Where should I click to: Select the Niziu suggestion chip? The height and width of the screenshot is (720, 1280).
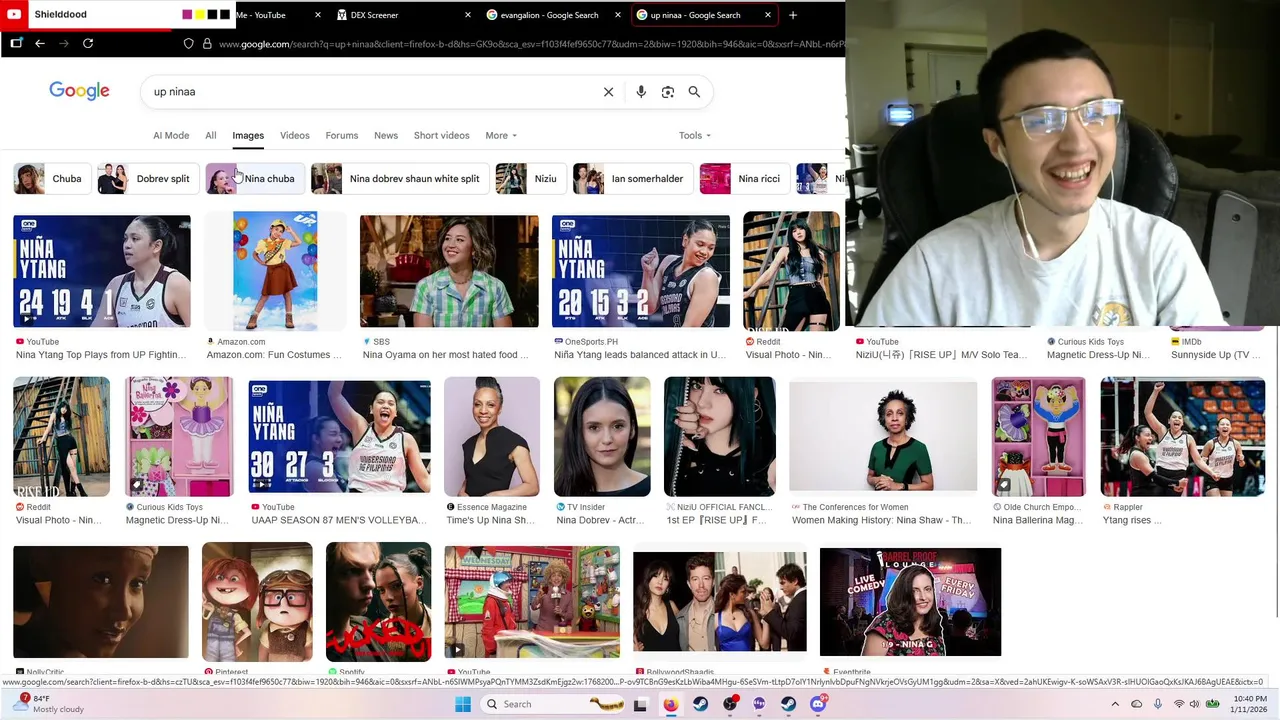tap(530, 179)
